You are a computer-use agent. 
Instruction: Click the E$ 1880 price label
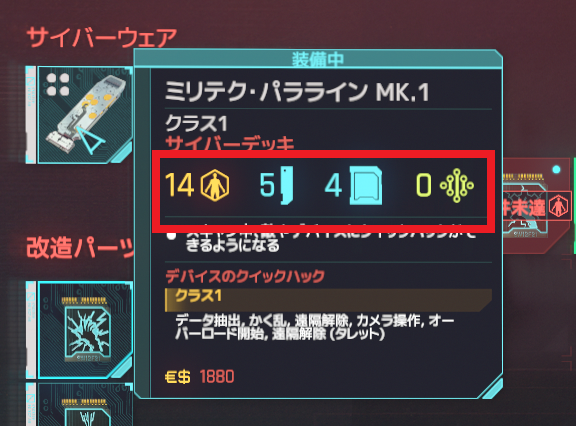(x=199, y=376)
